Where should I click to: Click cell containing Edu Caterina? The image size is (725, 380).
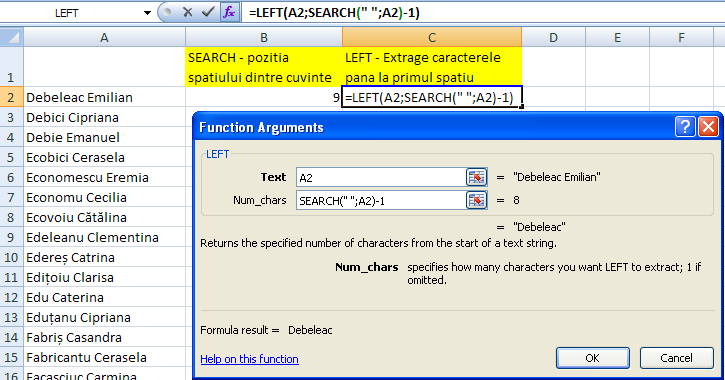(x=104, y=297)
